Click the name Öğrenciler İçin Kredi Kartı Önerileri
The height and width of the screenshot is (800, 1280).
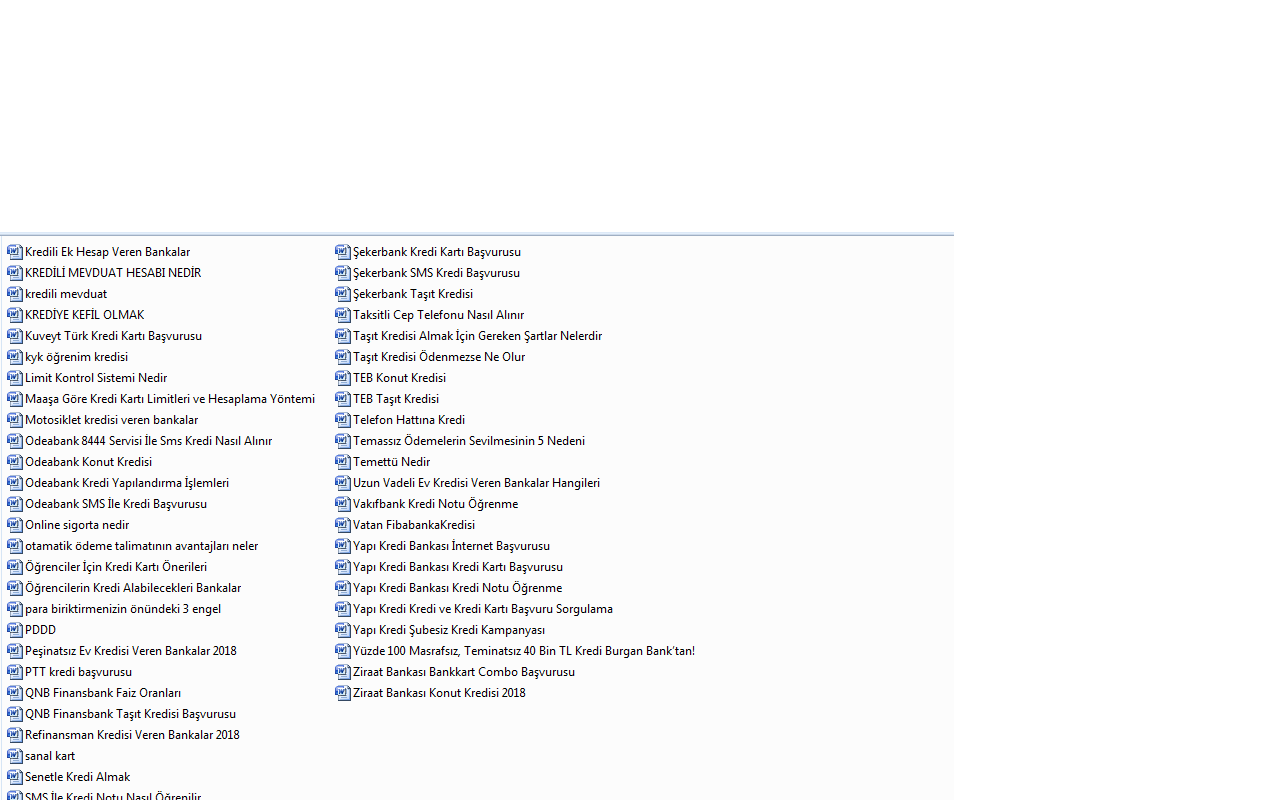[116, 567]
